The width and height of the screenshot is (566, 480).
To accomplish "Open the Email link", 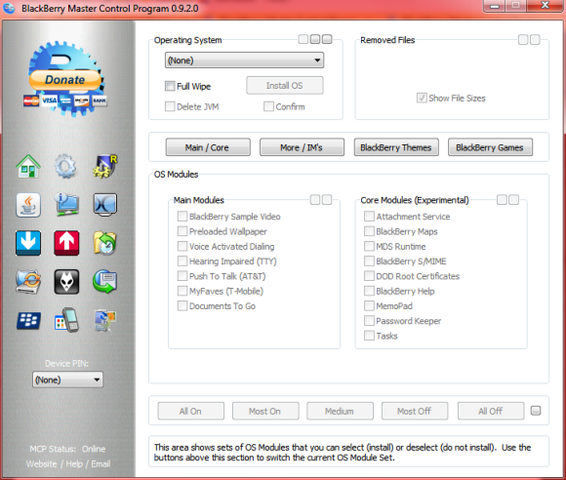I will (101, 464).
